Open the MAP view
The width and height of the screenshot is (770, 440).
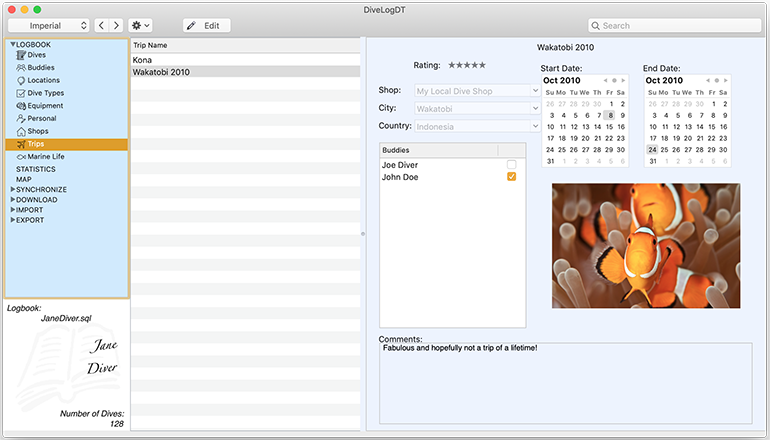[x=24, y=179]
